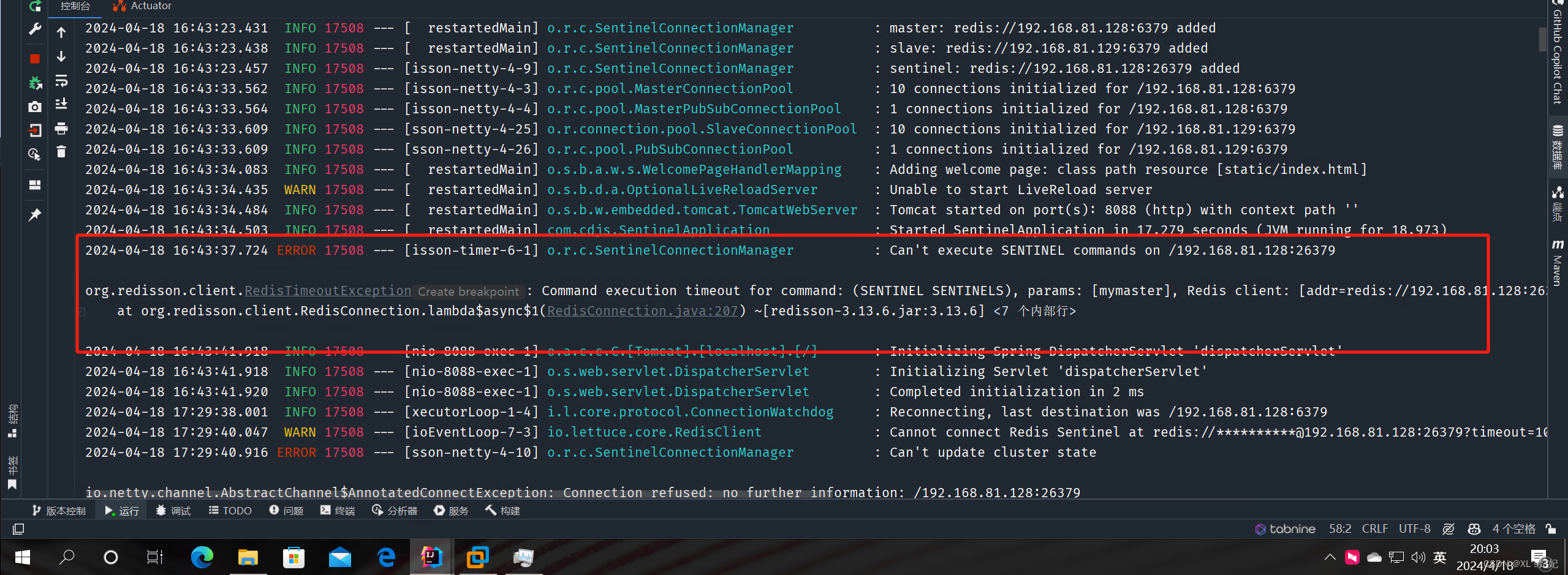Open File Explorer from taskbar
Viewport: 1568px width, 575px height.
tap(248, 557)
